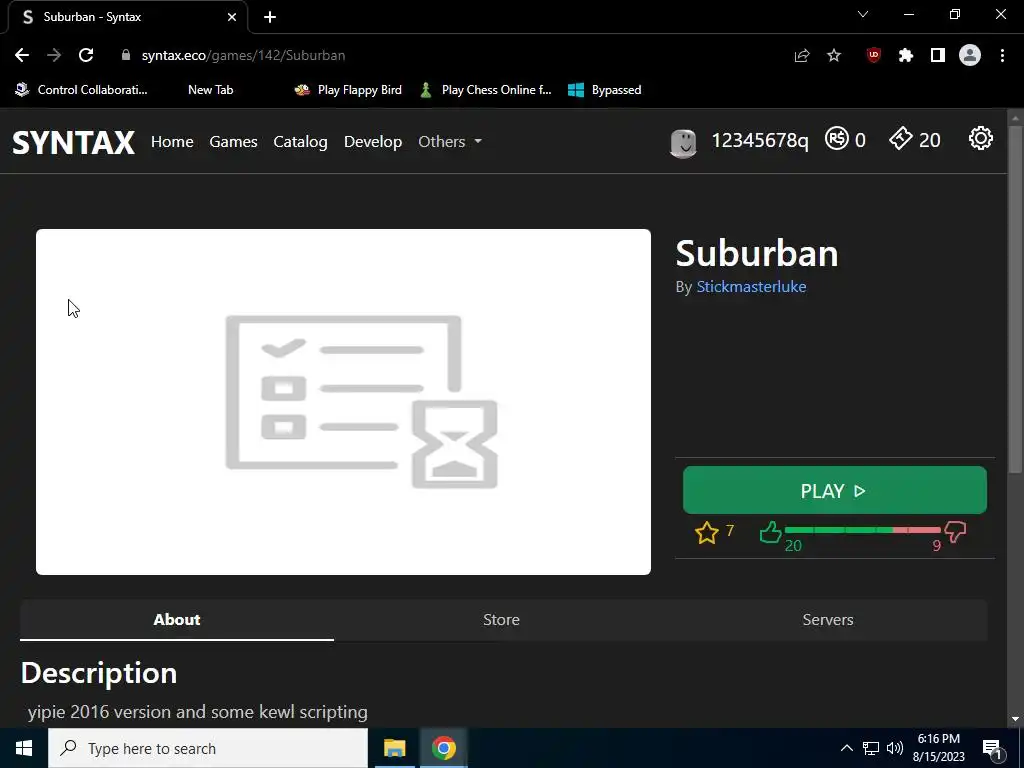This screenshot has width=1024, height=768.
Task: Open creator Stickmasterluke's profile
Action: pos(751,287)
